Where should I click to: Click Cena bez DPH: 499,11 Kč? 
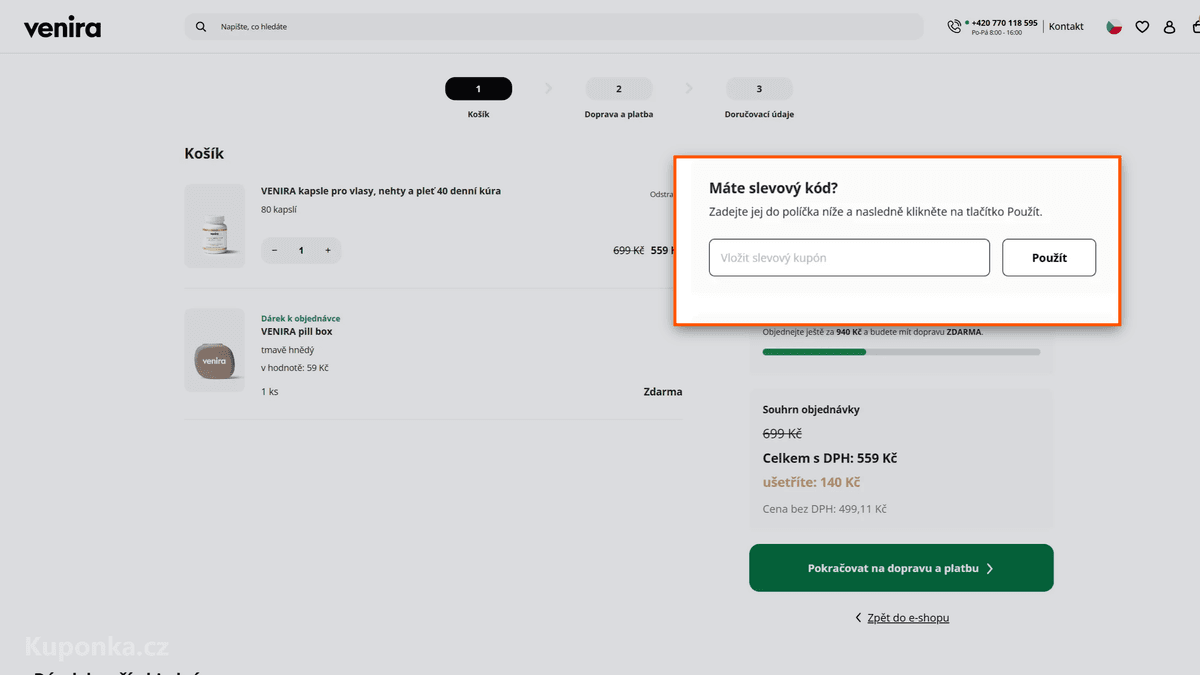(x=825, y=509)
